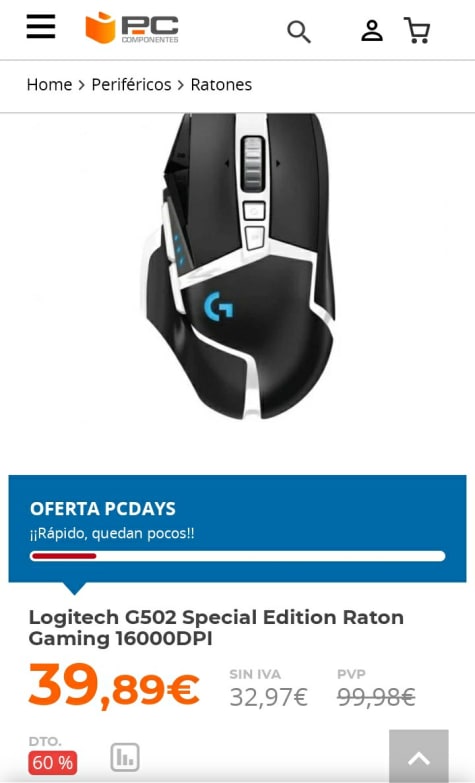Open the Periféricos breadcrumb
Screen dimensions: 475x783
(131, 85)
